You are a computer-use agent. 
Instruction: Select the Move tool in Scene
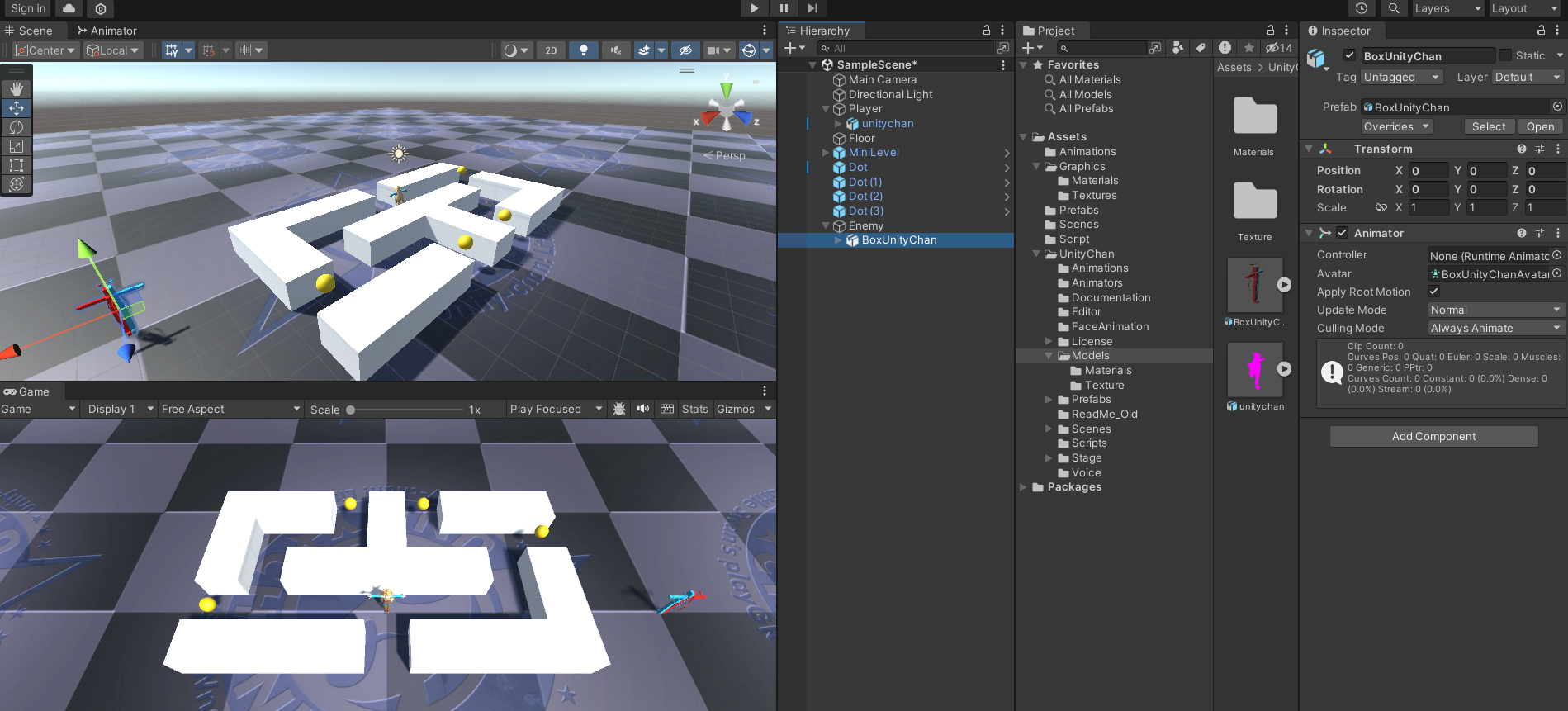17,107
